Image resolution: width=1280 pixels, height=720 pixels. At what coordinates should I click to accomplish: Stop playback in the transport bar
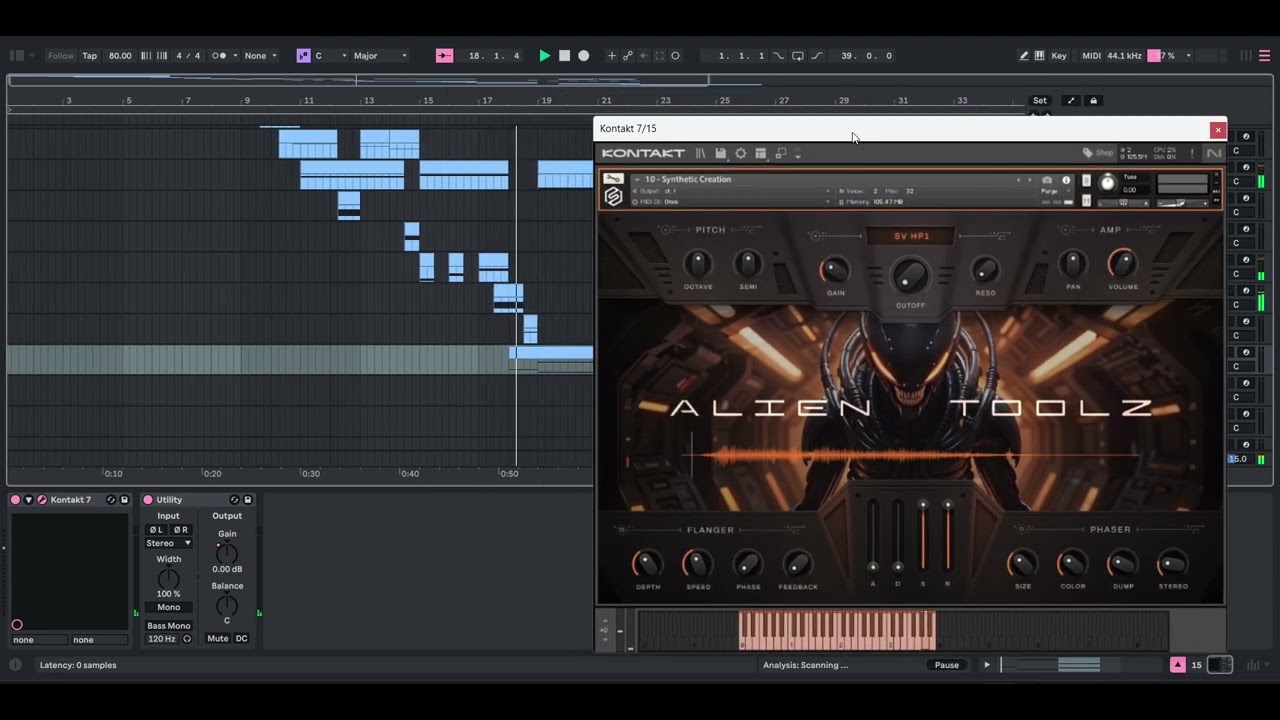point(564,56)
